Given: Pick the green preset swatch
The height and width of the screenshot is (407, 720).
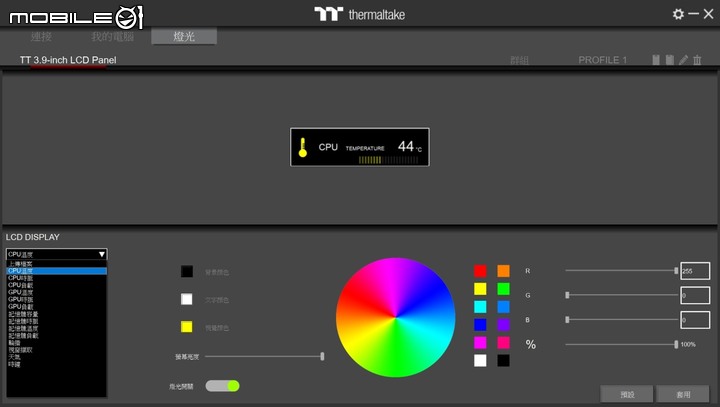Looking at the screenshot, I should point(503,288).
